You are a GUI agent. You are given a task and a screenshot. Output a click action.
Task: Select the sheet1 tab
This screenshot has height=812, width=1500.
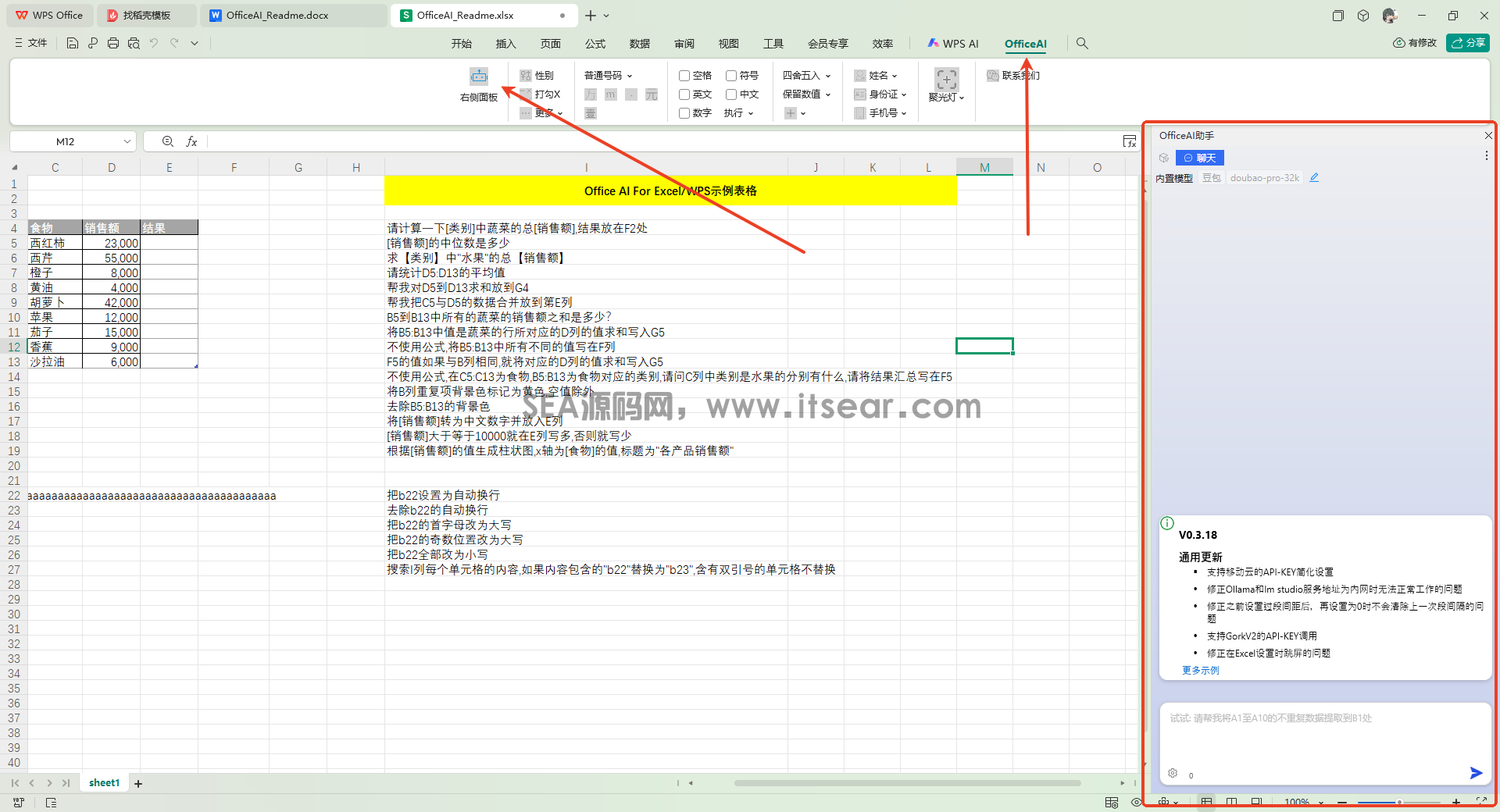105,783
